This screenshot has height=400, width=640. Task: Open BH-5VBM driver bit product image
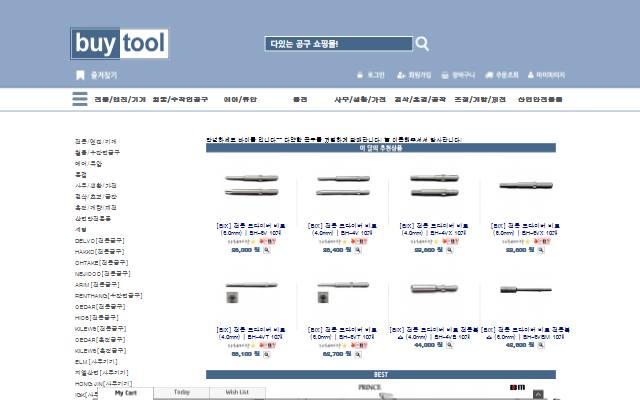[x=526, y=290]
